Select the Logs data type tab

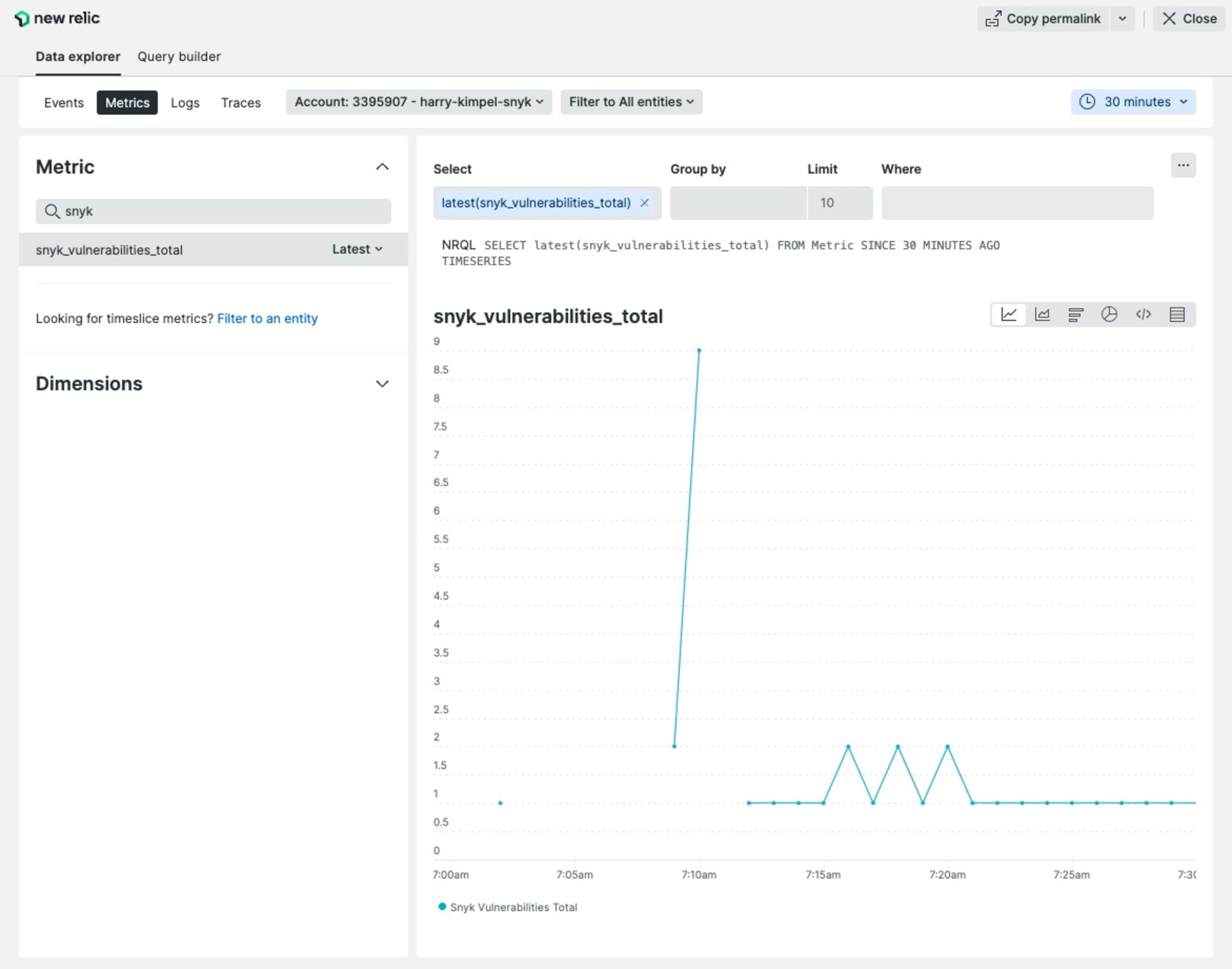coord(185,103)
